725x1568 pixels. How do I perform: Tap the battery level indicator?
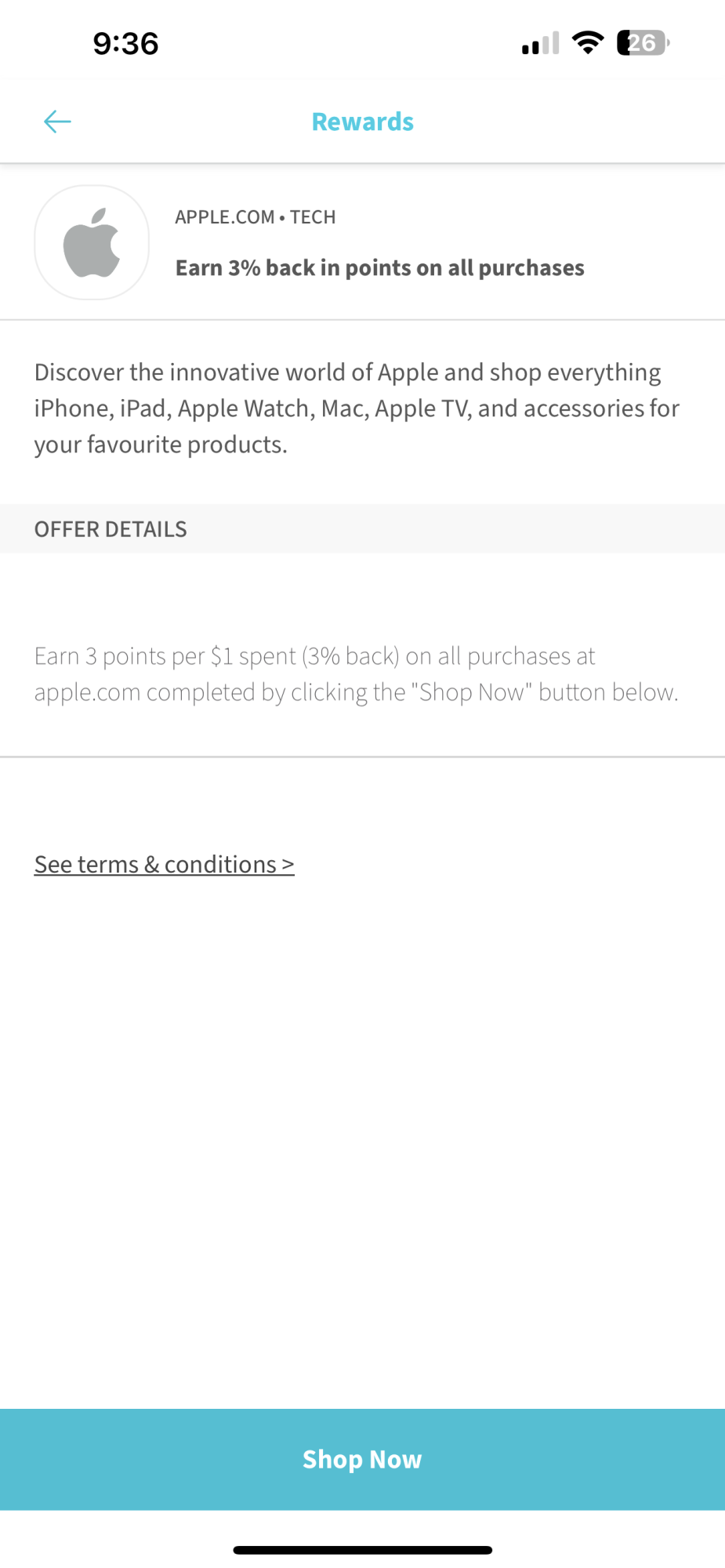(643, 42)
